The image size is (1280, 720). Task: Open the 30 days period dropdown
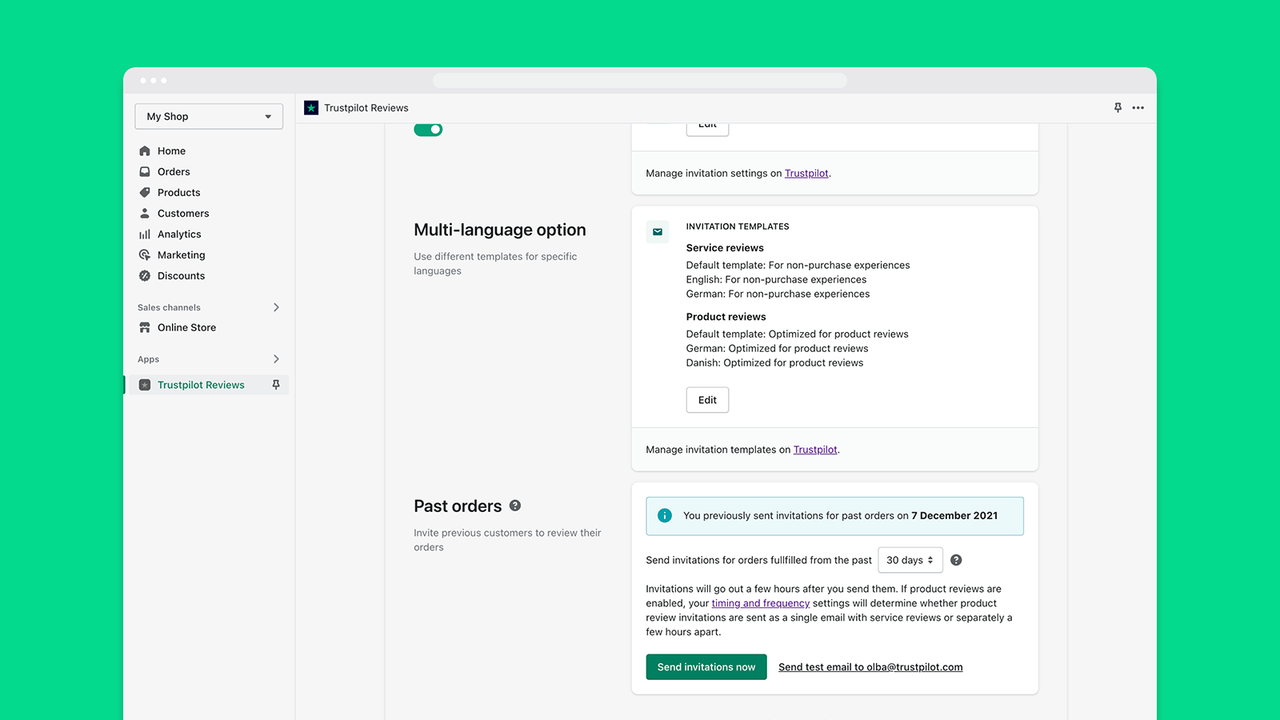pos(909,560)
